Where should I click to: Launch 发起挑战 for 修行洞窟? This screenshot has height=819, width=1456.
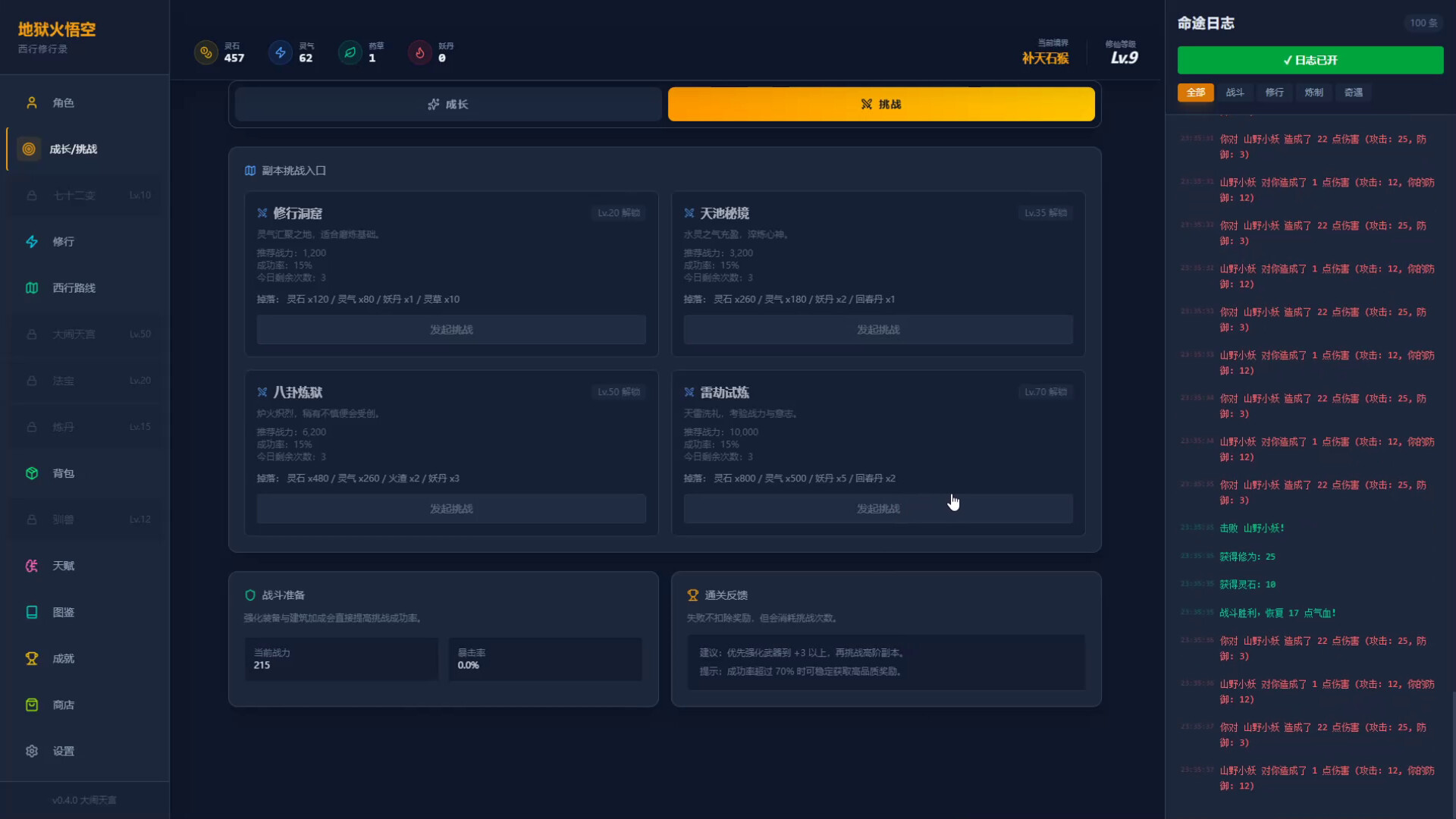(x=451, y=329)
